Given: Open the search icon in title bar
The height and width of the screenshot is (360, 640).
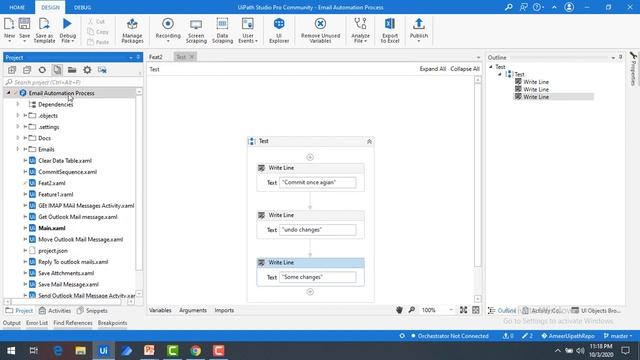Looking at the screenshot, I should click(x=509, y=7).
